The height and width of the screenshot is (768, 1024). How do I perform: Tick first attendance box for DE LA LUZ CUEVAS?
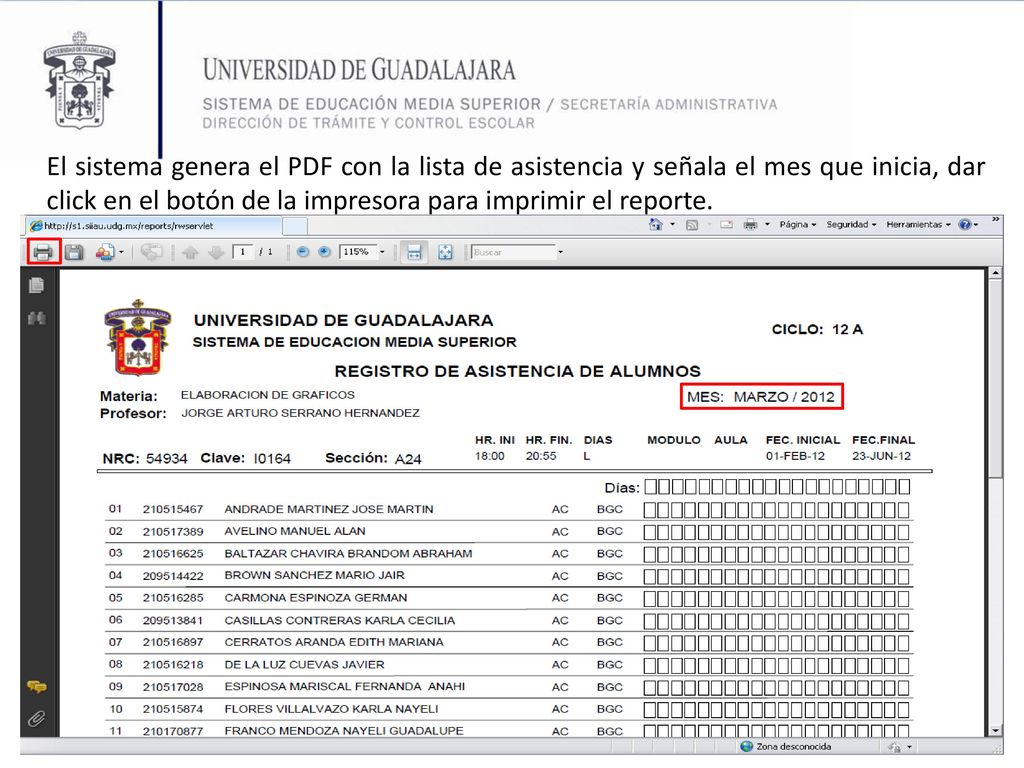coord(650,665)
